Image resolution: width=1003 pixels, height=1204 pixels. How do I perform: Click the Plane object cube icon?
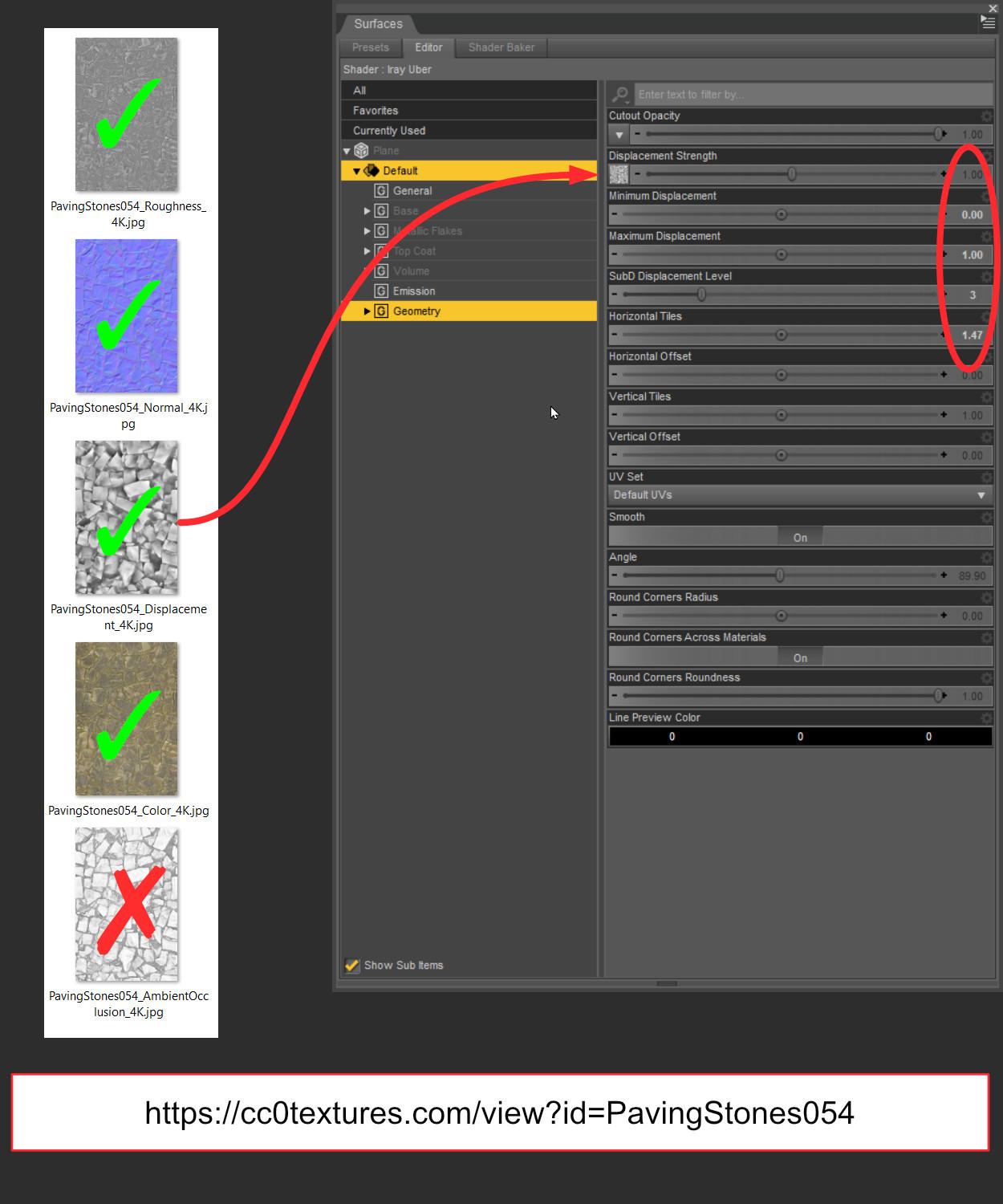pyautogui.click(x=361, y=151)
